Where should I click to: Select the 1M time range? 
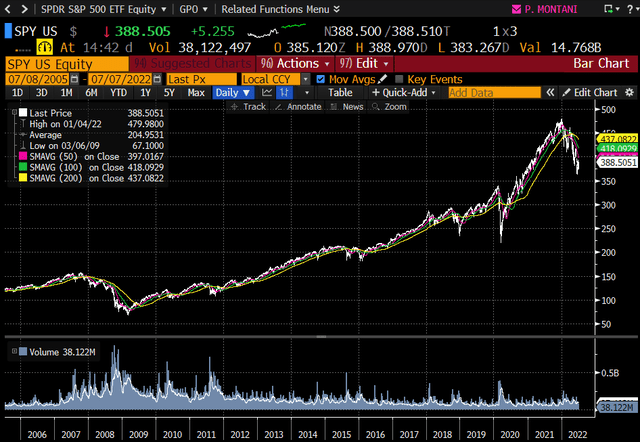click(x=66, y=93)
